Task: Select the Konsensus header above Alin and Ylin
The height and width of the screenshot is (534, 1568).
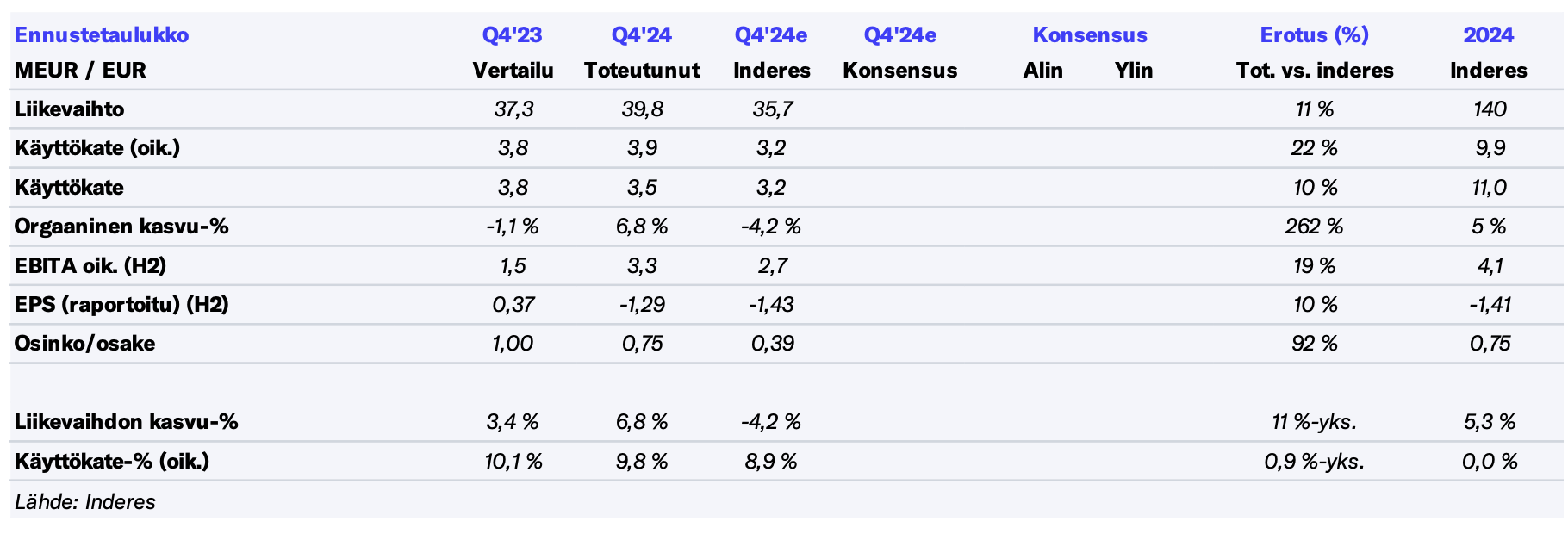Action: [x=1090, y=35]
